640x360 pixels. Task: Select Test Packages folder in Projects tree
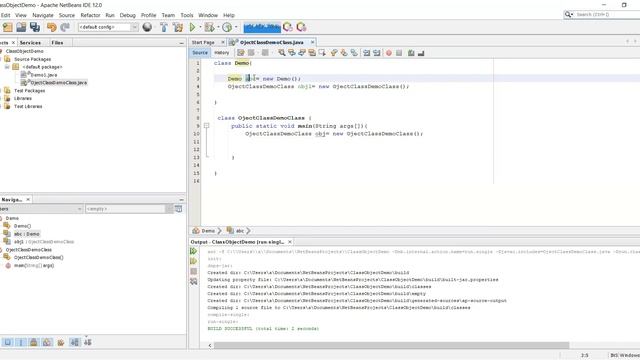[x=29, y=91]
